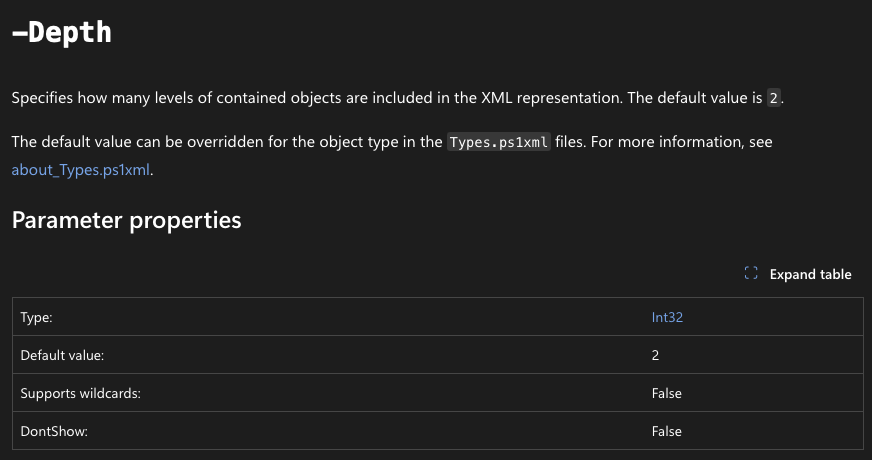Open the Int32 type link
This screenshot has height=460, width=872.
667,317
